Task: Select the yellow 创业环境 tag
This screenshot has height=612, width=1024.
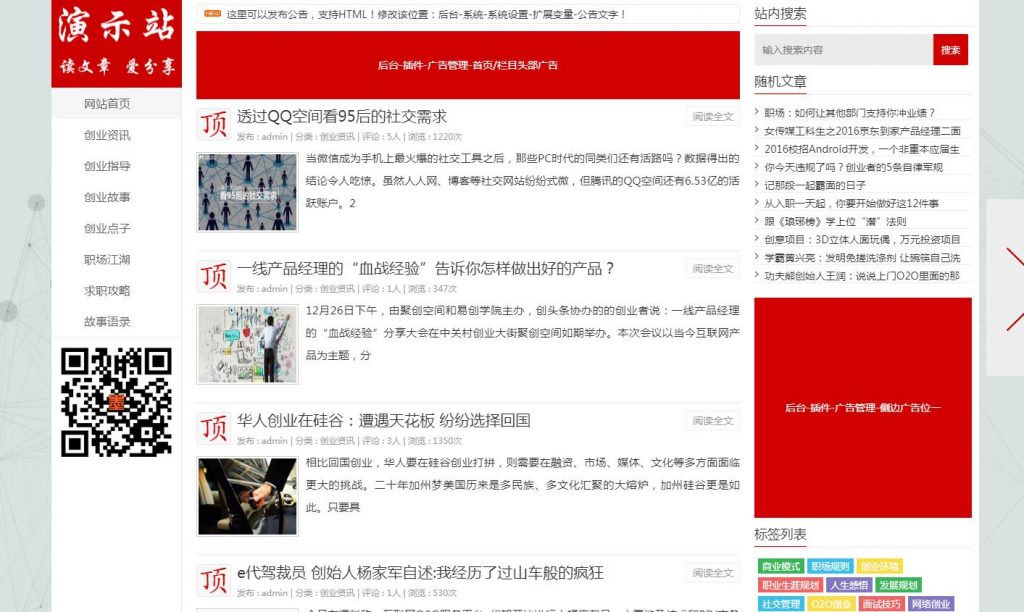Action: click(x=879, y=566)
